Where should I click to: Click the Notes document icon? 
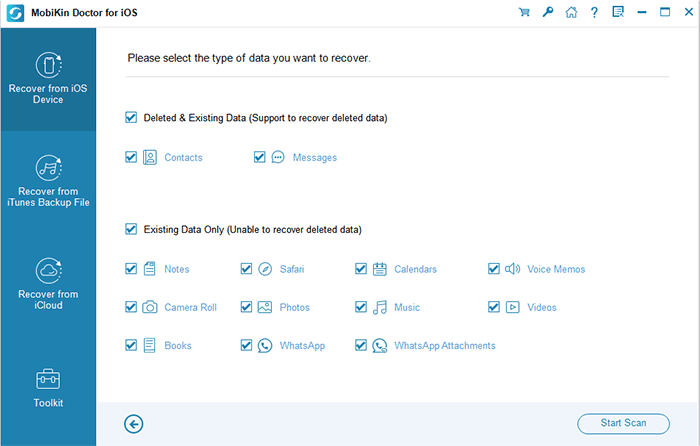150,269
